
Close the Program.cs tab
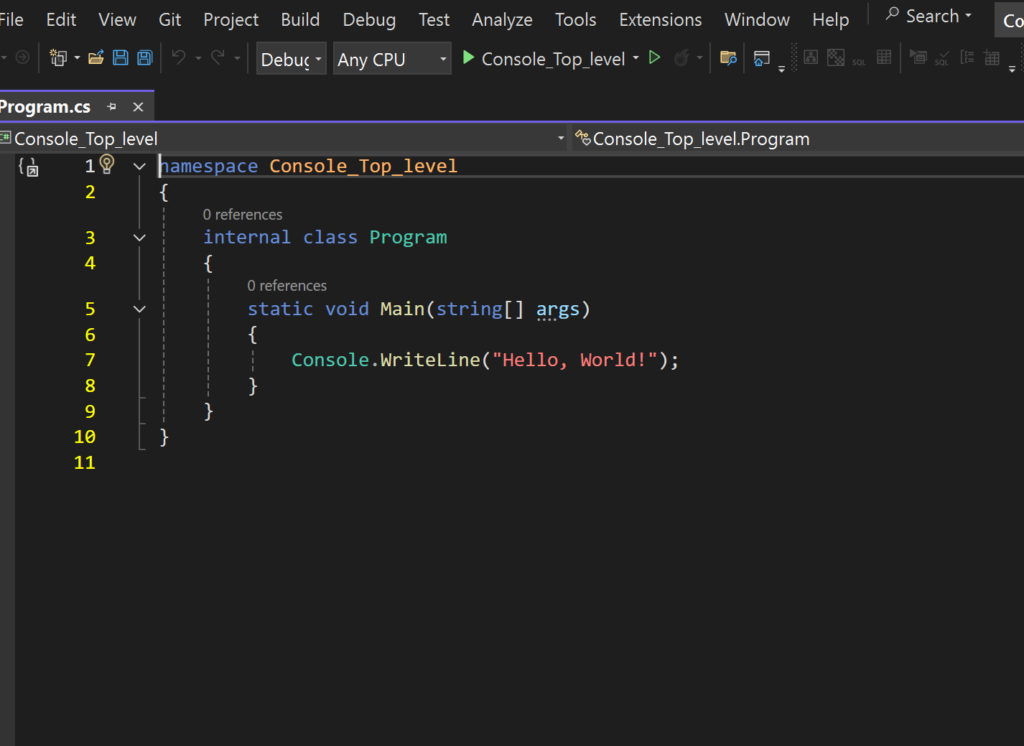tap(138, 107)
